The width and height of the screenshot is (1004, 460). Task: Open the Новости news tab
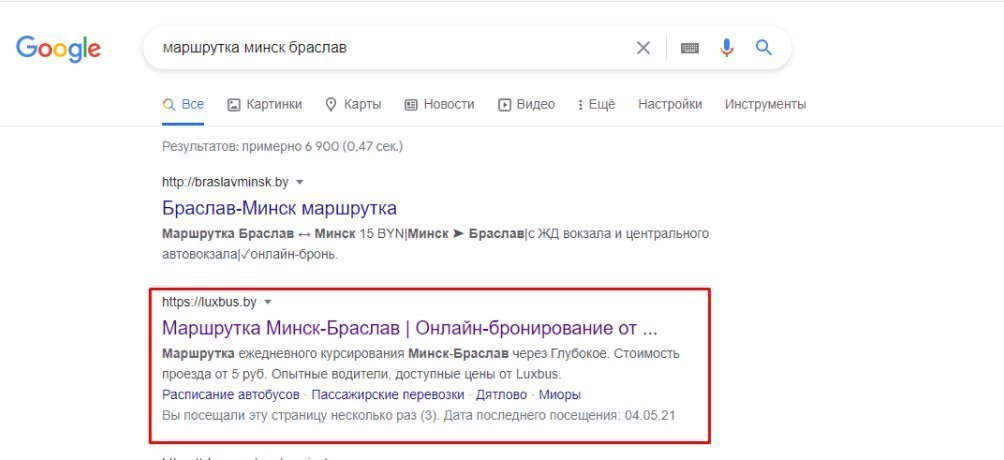[x=439, y=104]
